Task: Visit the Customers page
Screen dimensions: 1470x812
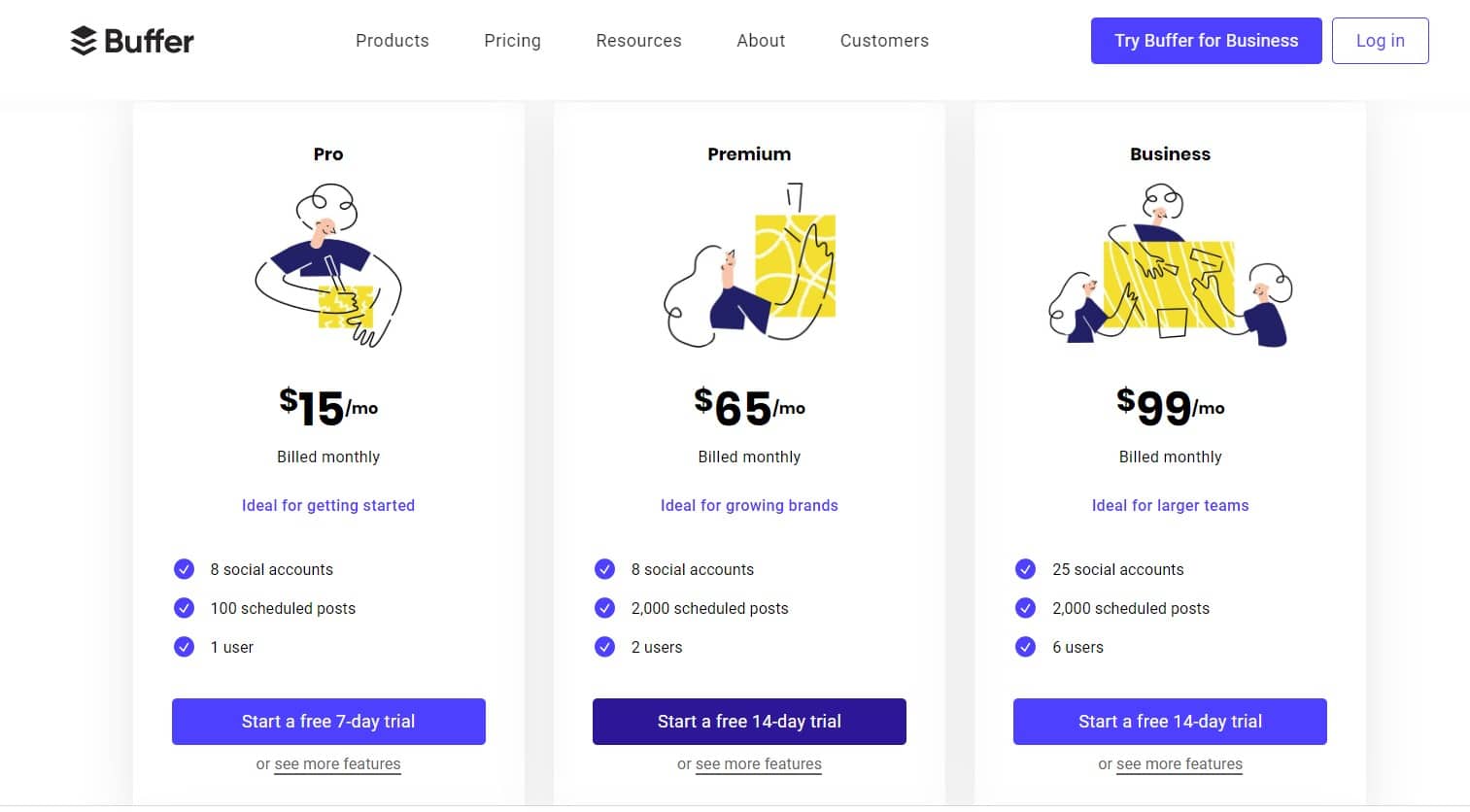Action: click(884, 41)
